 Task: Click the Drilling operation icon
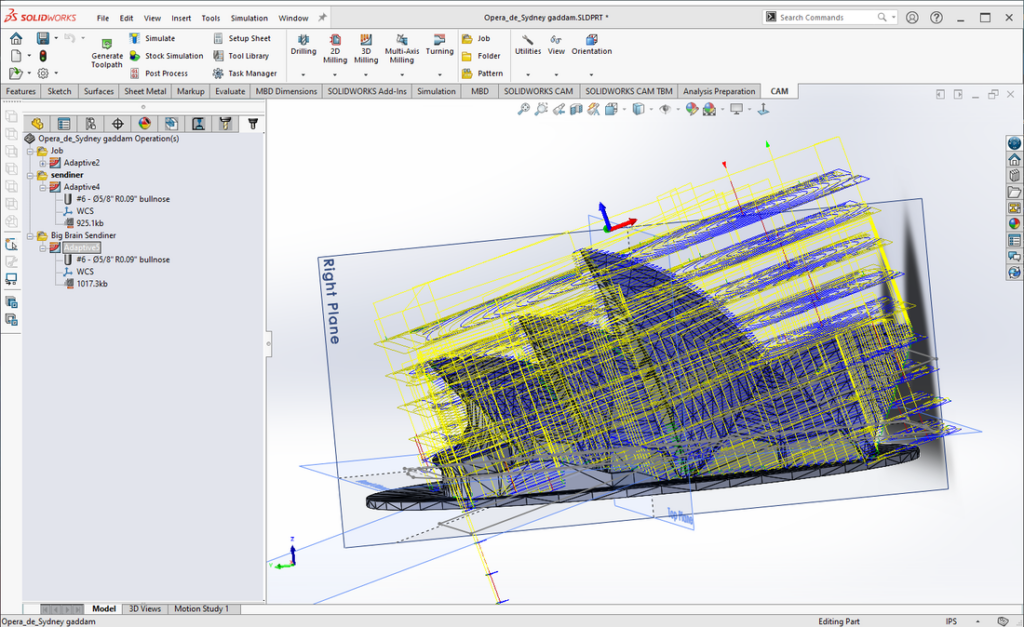(304, 39)
